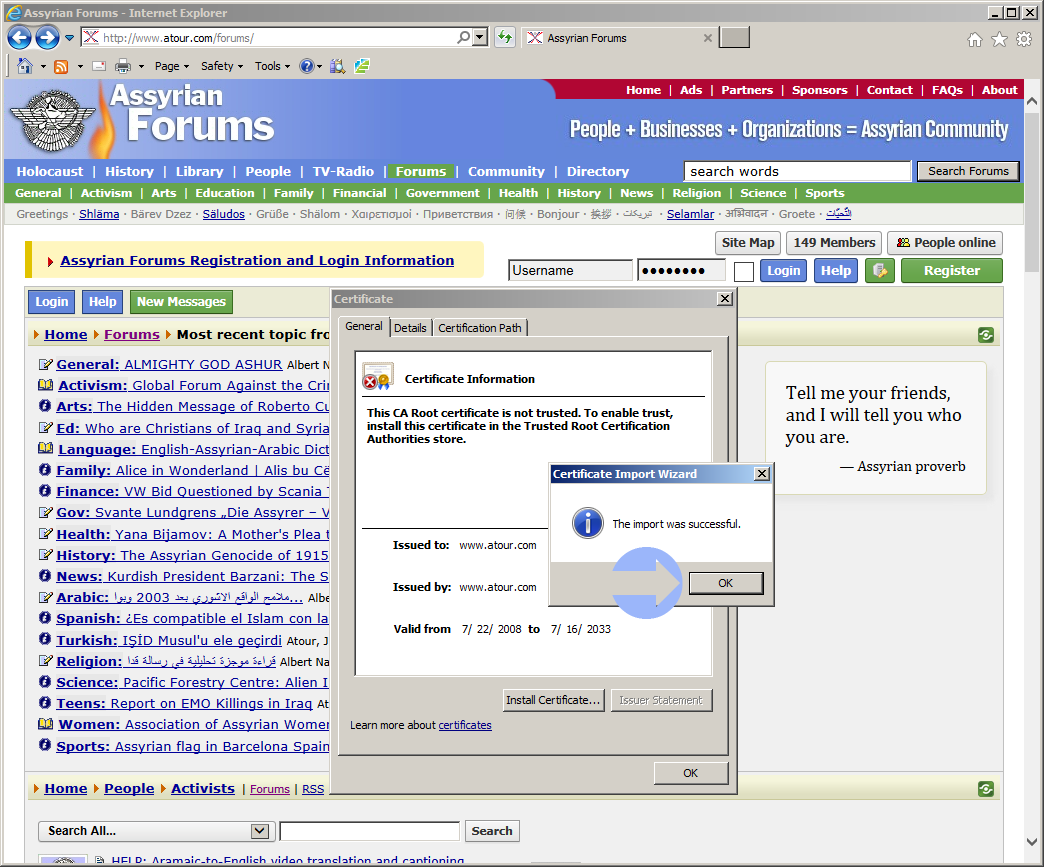The image size is (1044, 867).
Task: Open the Site Map button
Action: 748,242
